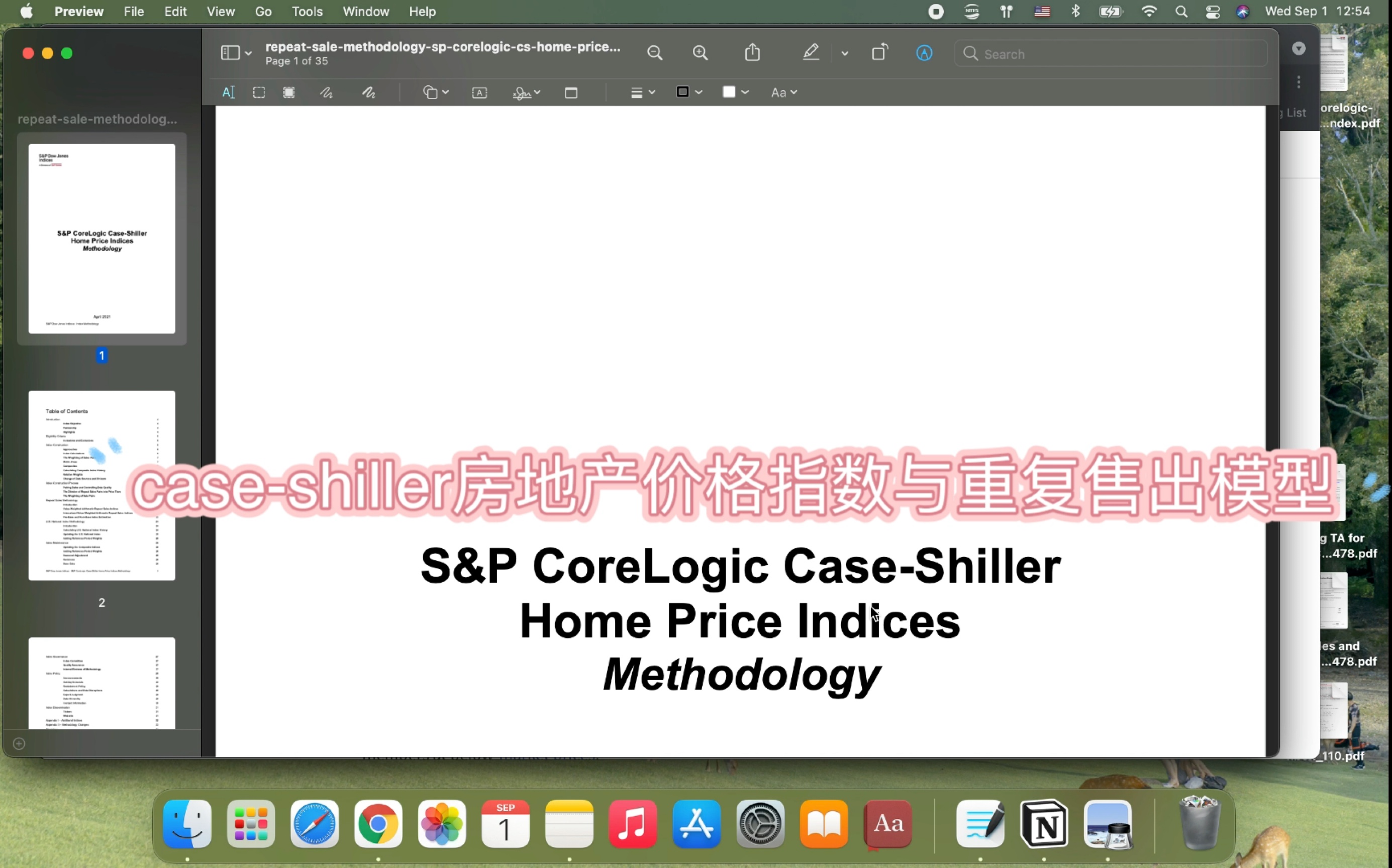1392x868 pixels.
Task: Click the rectangle selection tool
Action: (259, 92)
